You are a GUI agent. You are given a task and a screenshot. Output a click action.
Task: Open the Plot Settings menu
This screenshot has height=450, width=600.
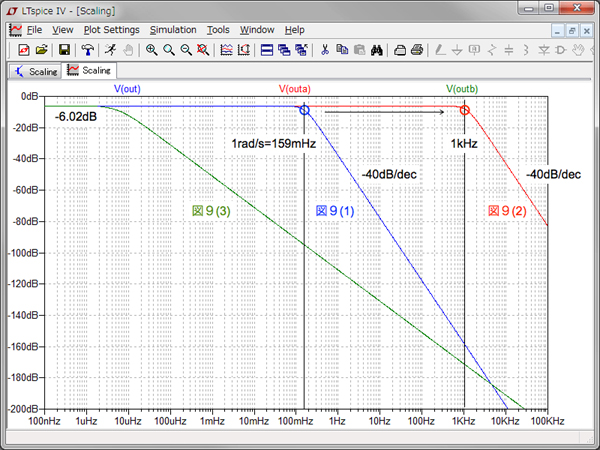[111, 30]
